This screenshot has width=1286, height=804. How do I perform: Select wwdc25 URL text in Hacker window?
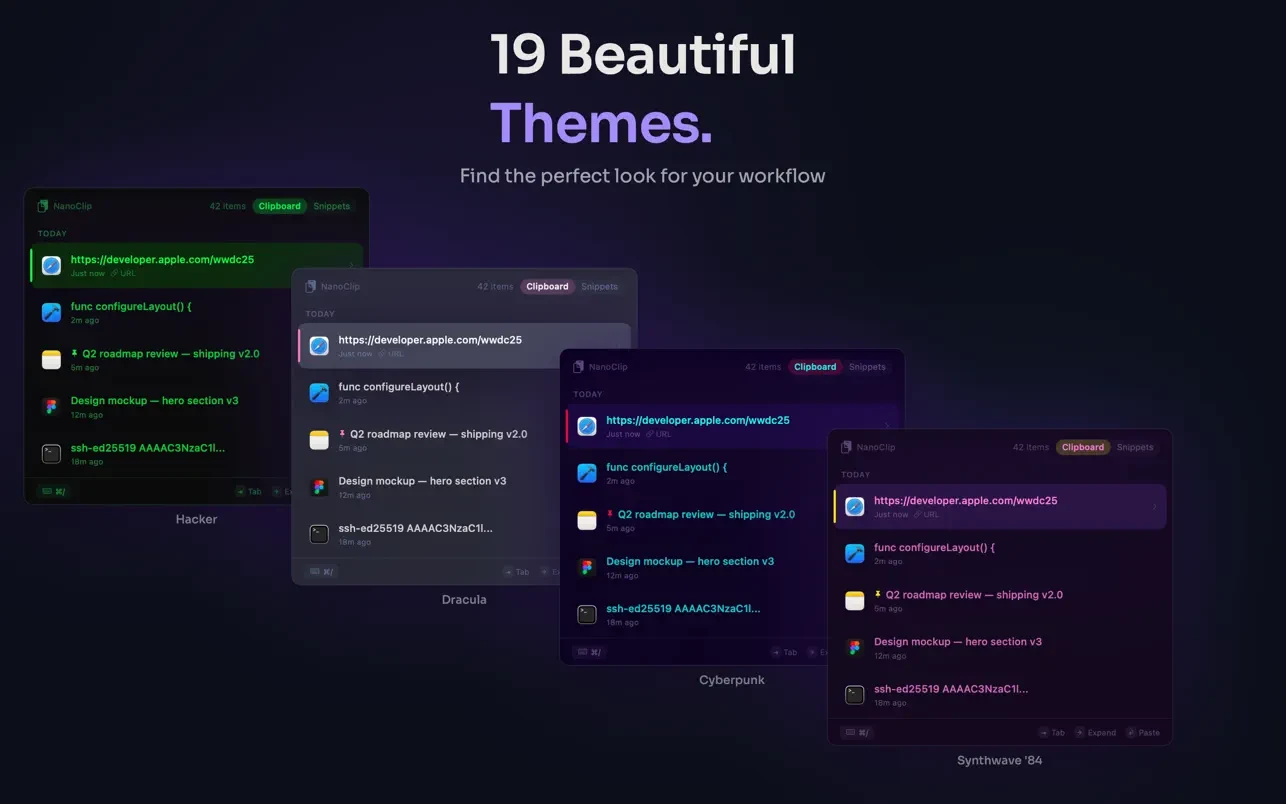(162, 260)
